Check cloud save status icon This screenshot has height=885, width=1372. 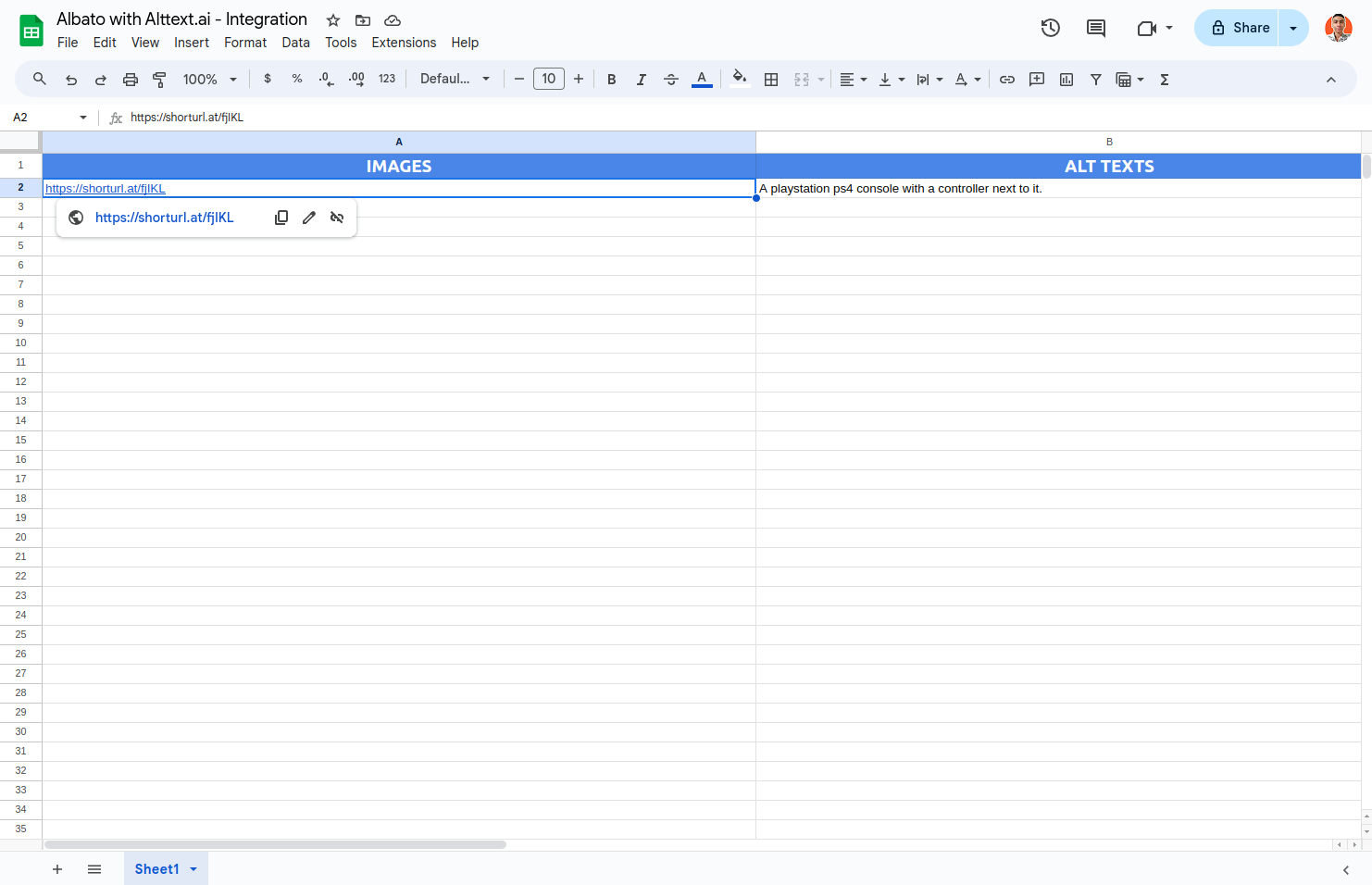[x=393, y=20]
